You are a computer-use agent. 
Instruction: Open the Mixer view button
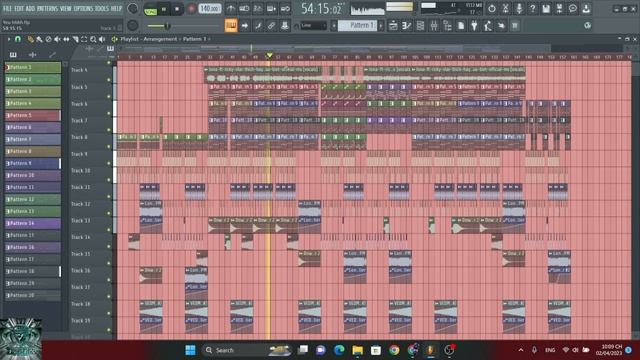point(434,26)
